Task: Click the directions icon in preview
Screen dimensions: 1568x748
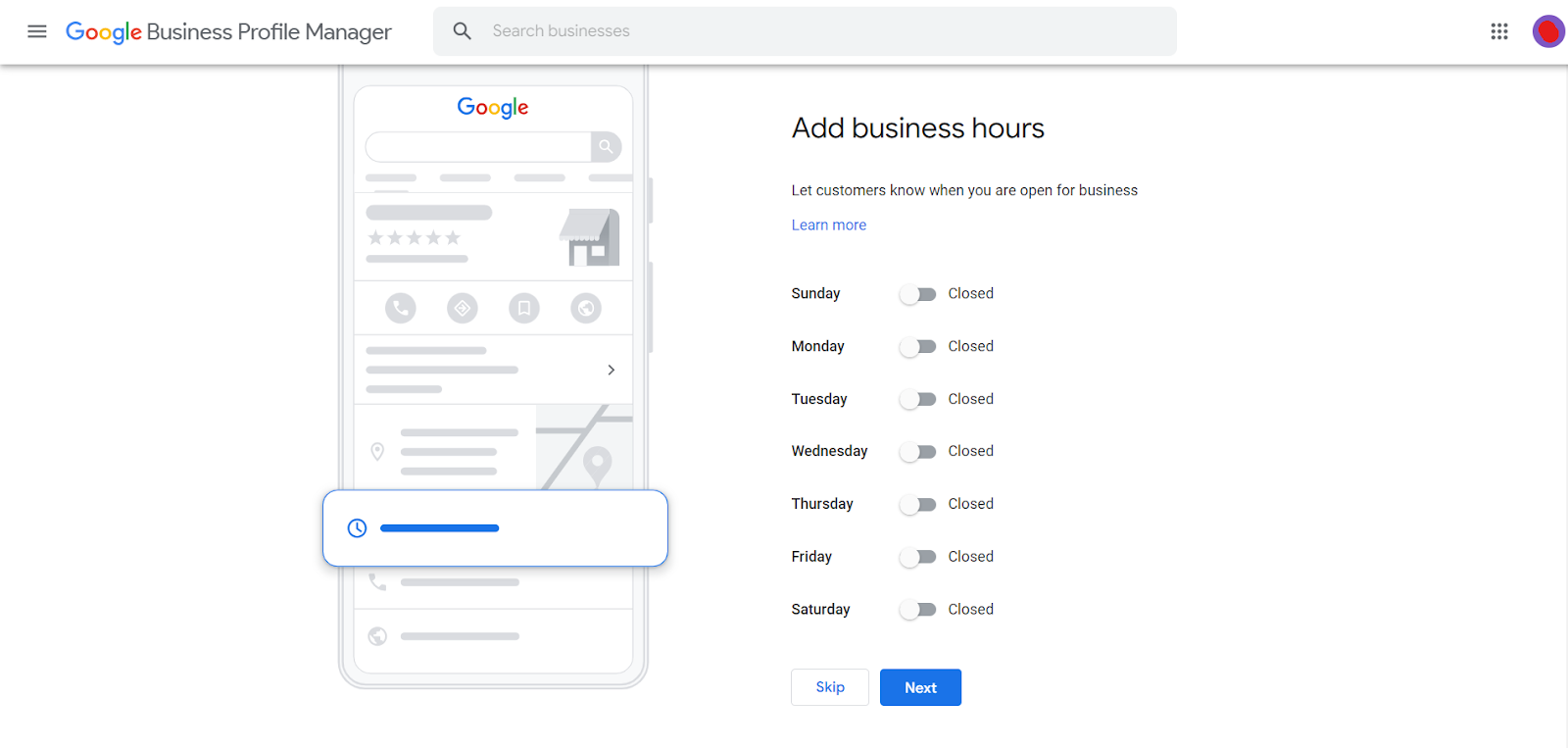Action: [463, 308]
